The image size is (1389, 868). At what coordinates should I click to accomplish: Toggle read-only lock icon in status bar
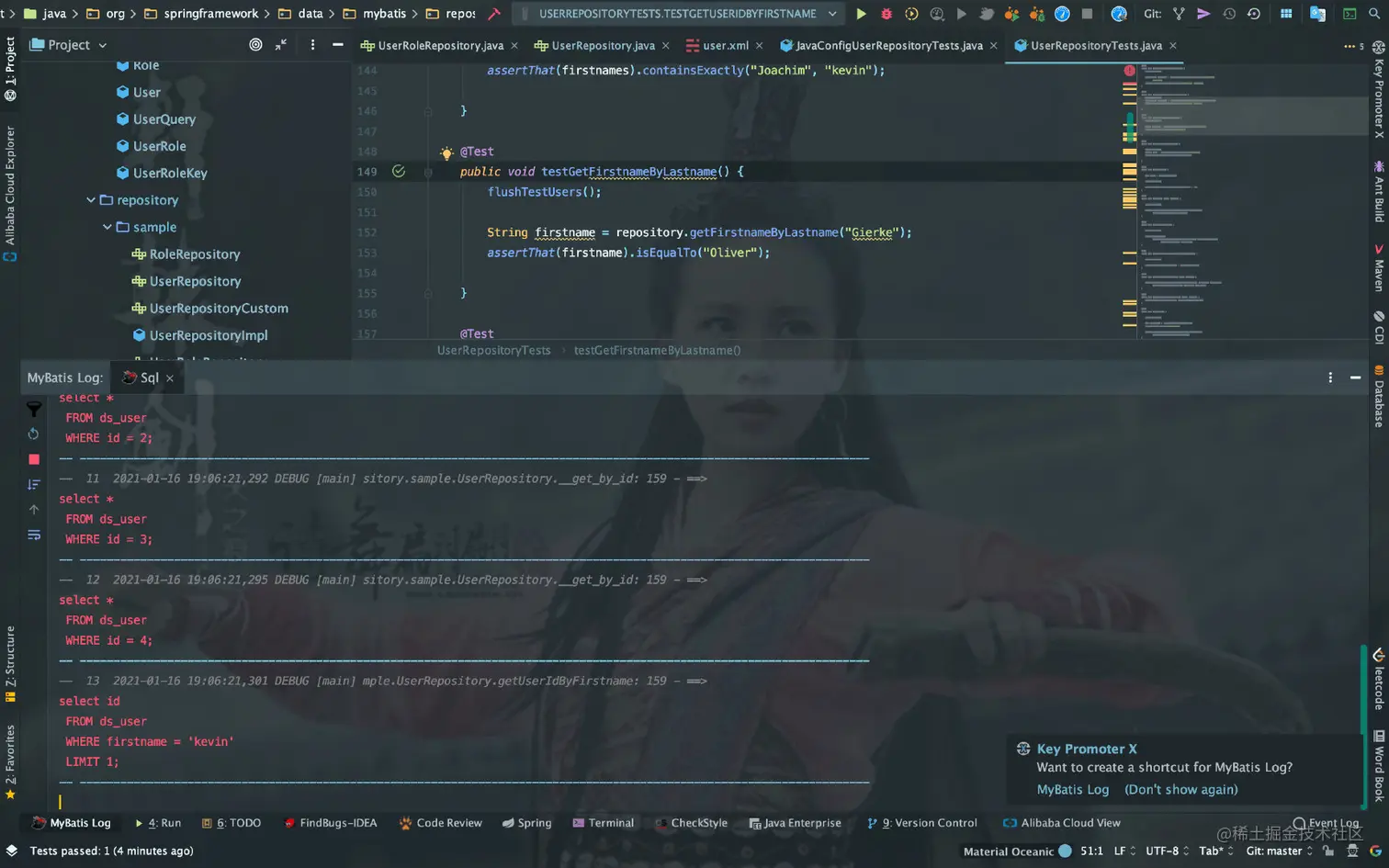point(1328,851)
